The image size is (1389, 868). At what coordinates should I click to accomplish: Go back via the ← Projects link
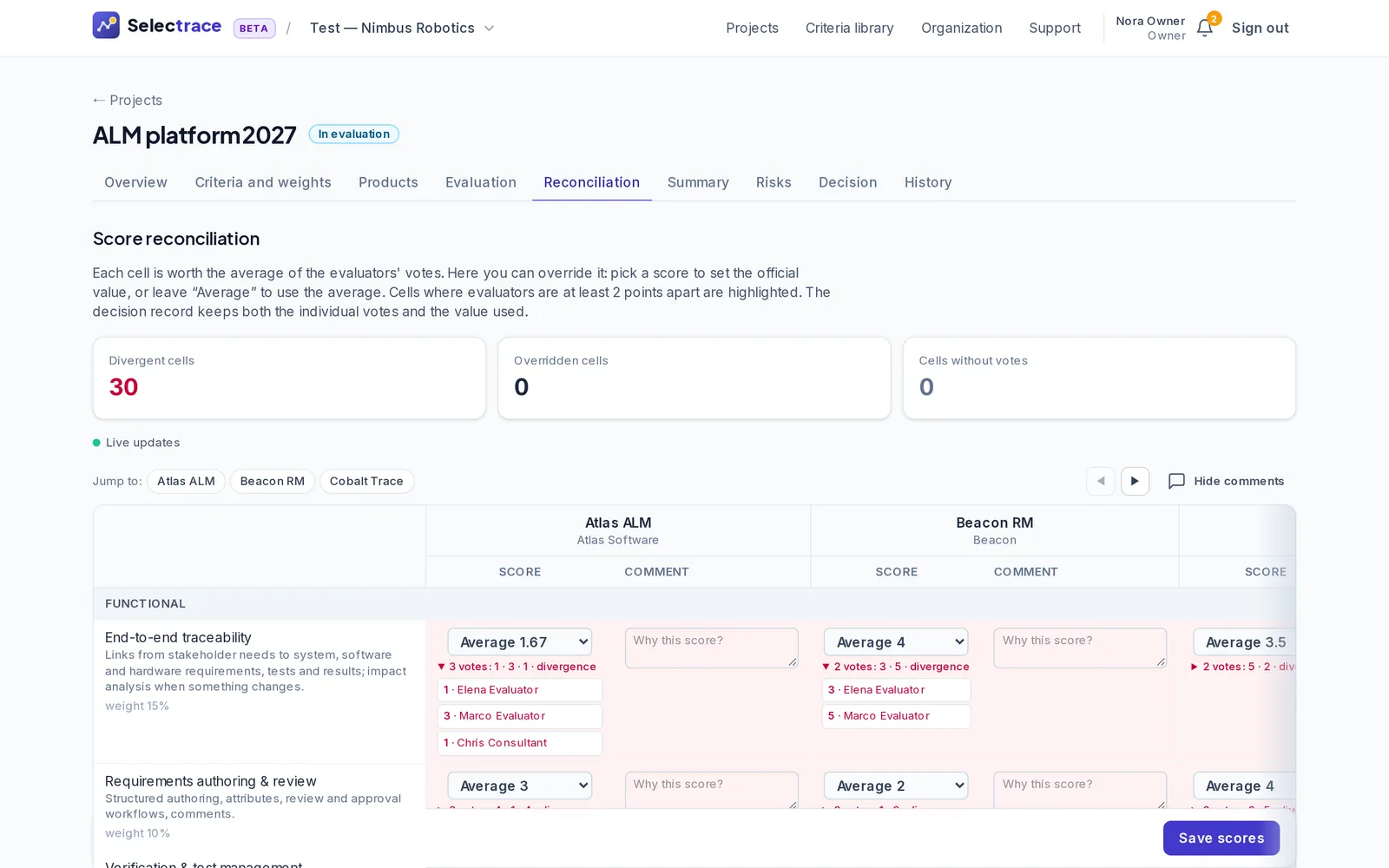[x=128, y=100]
